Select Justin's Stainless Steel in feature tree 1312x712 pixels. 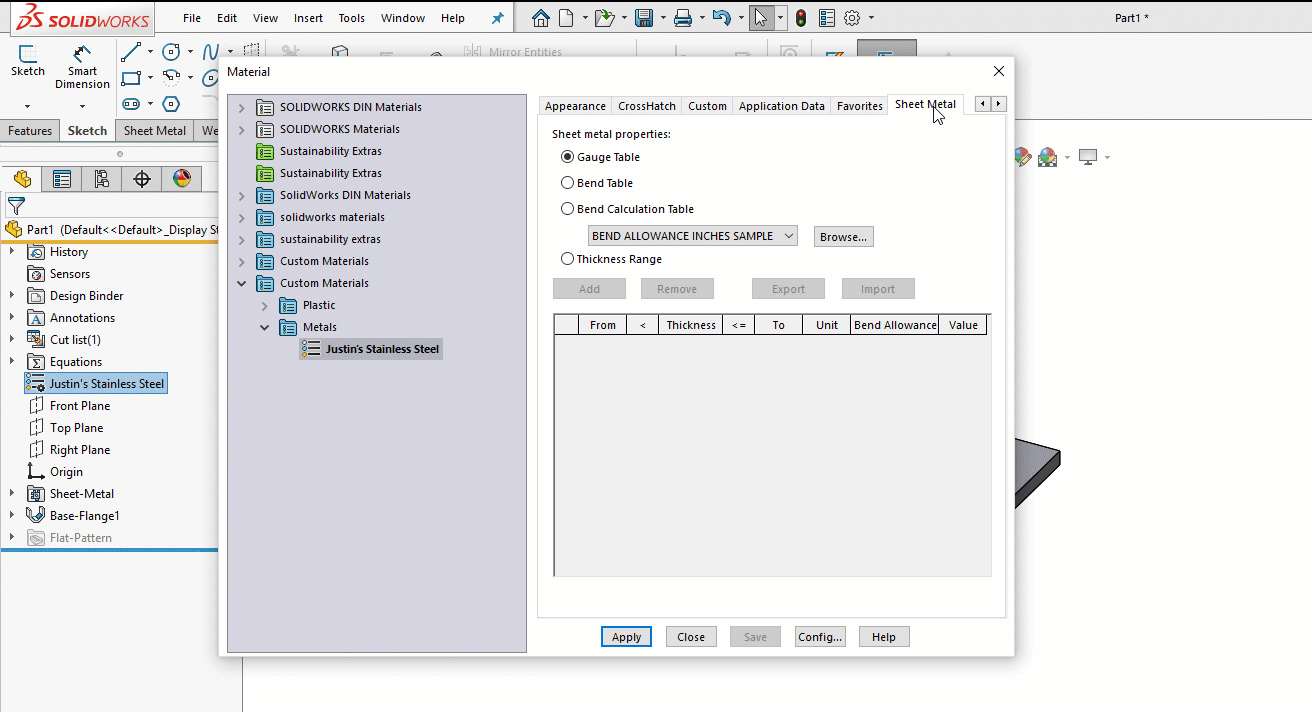[96, 384]
